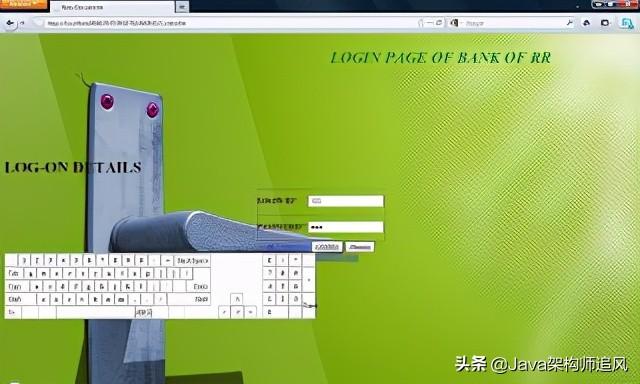Click the right Shift key on virtual keyboard
Viewport: 640px width, 384px height.
190,300
